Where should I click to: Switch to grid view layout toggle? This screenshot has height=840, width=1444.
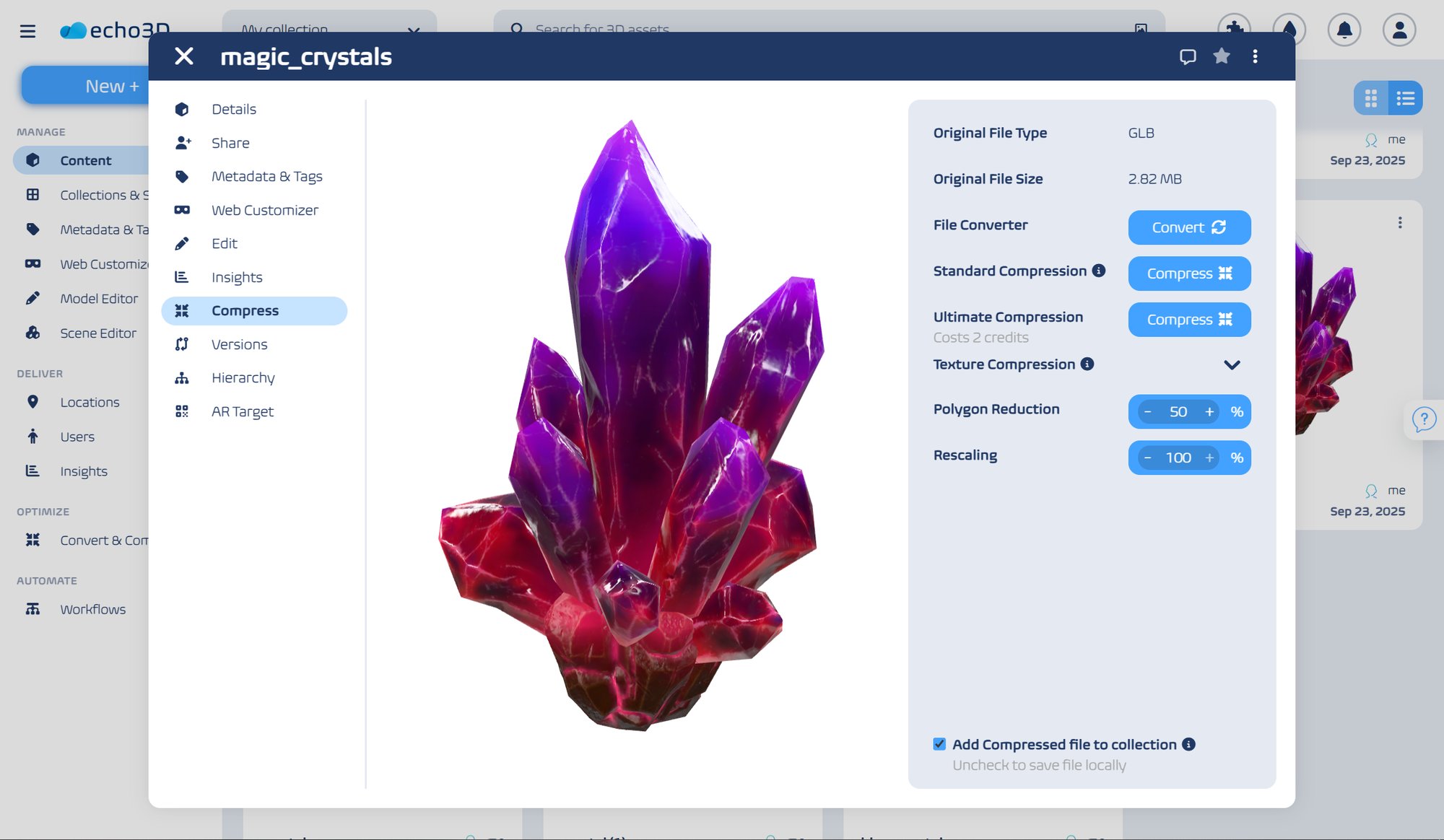coord(1370,98)
